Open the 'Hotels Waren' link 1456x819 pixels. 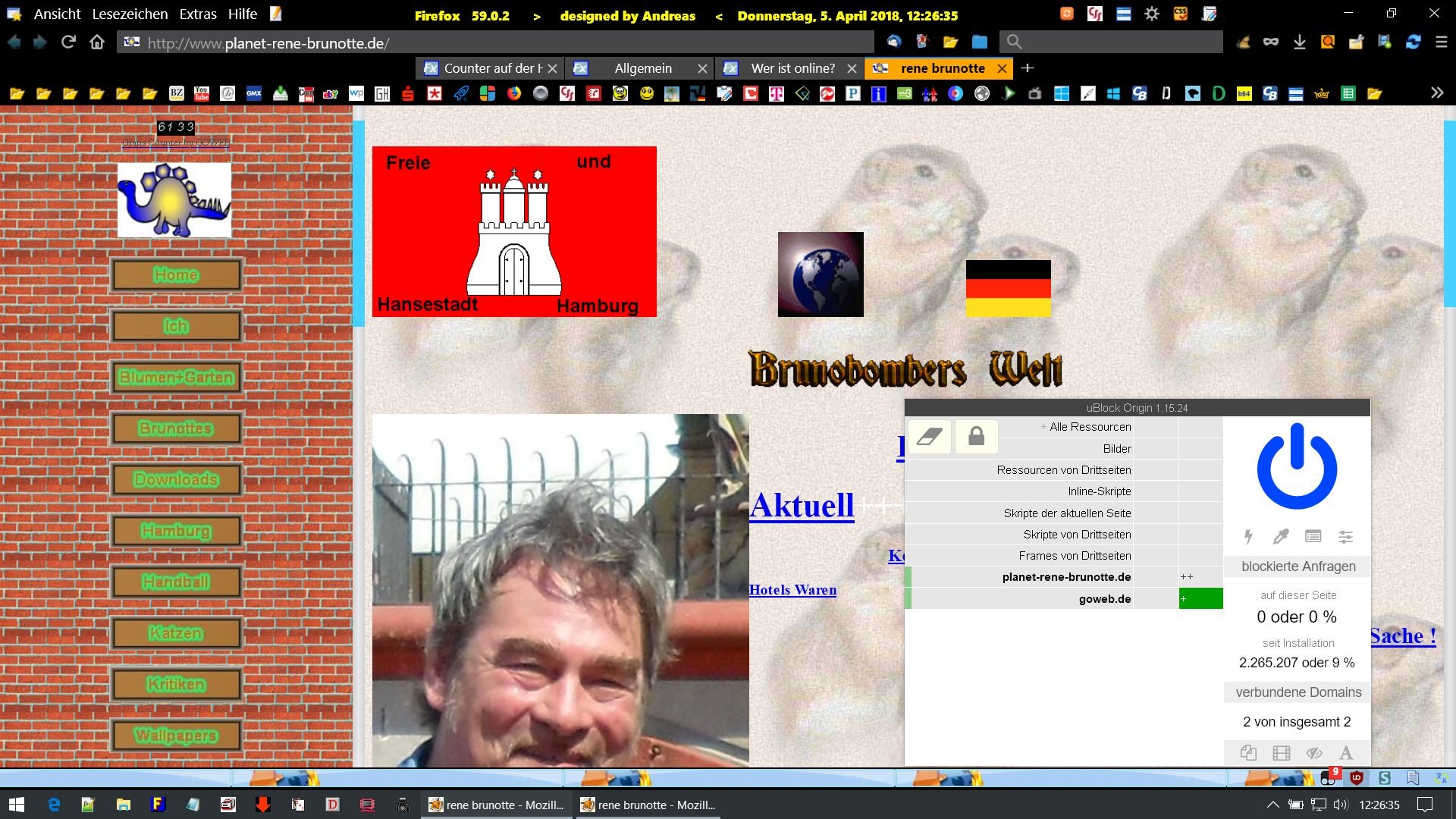click(792, 590)
